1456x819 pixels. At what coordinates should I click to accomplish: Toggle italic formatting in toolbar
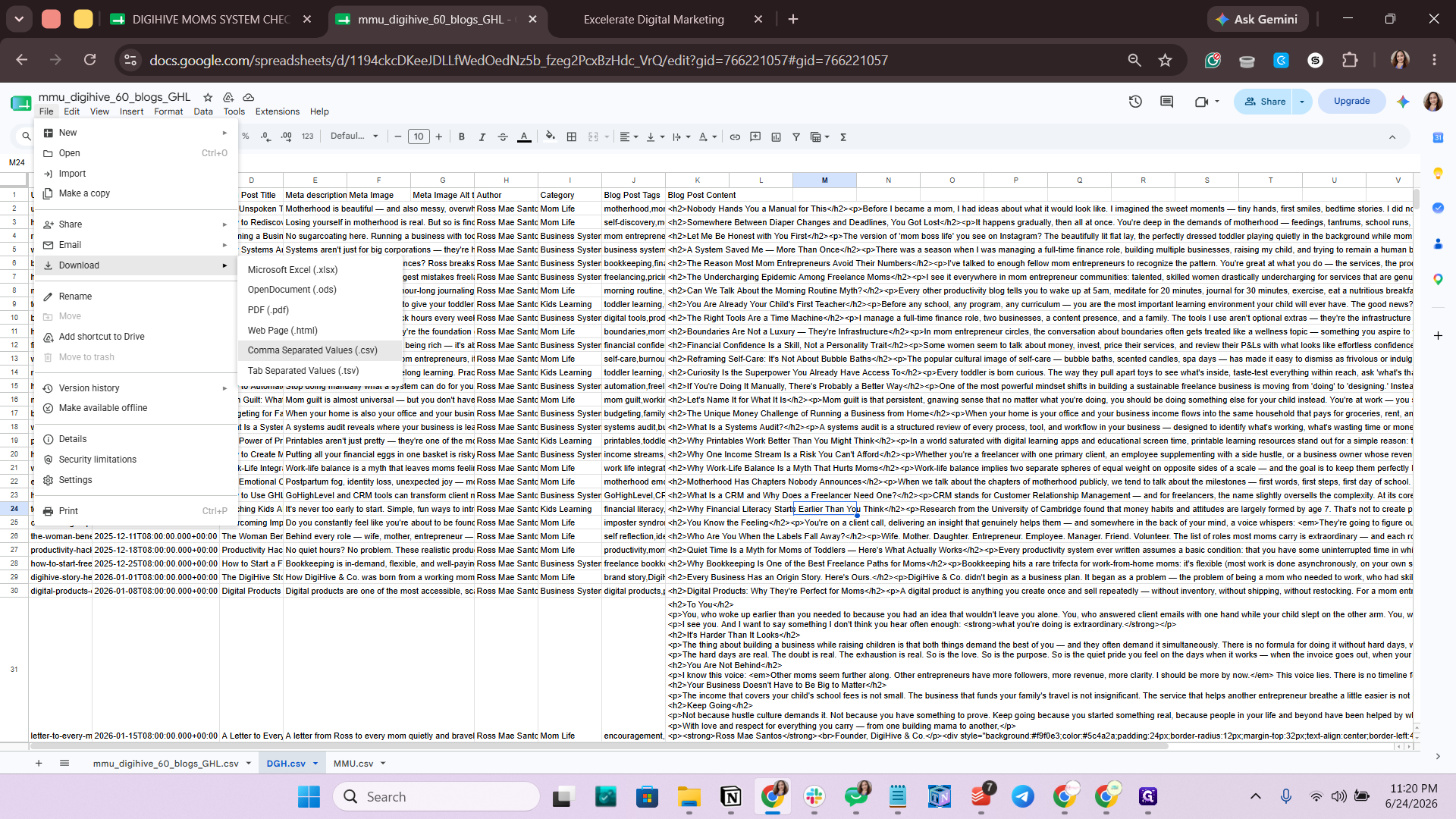pos(482,136)
